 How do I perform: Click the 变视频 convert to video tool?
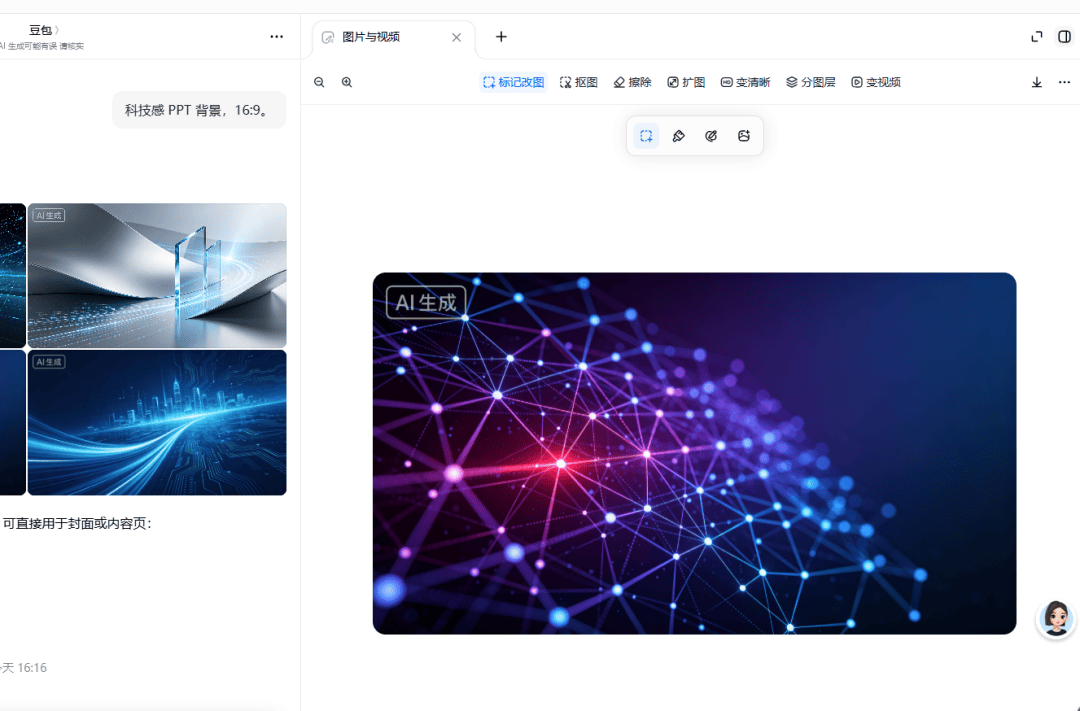coord(876,82)
